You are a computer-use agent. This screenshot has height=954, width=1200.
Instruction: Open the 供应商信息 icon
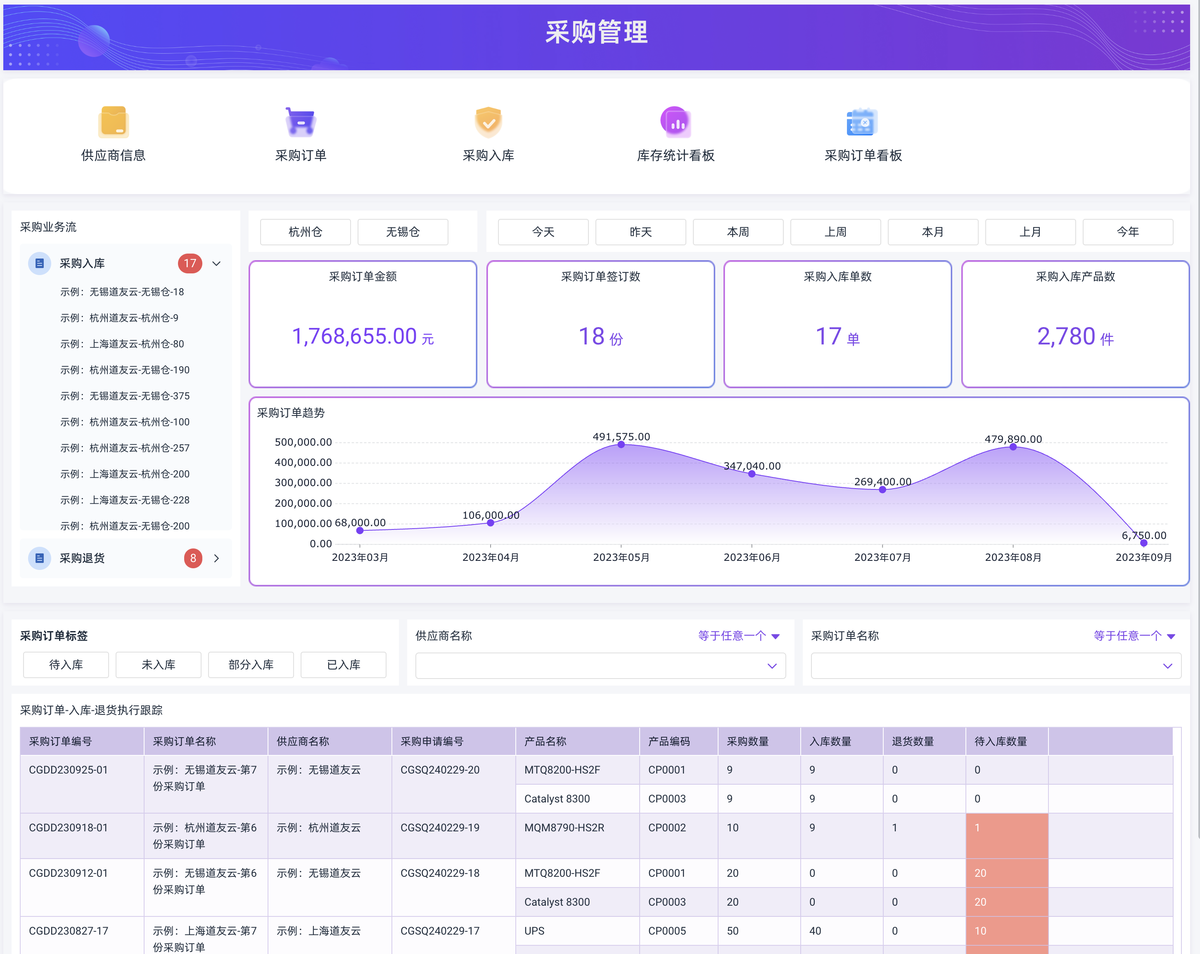(113, 120)
